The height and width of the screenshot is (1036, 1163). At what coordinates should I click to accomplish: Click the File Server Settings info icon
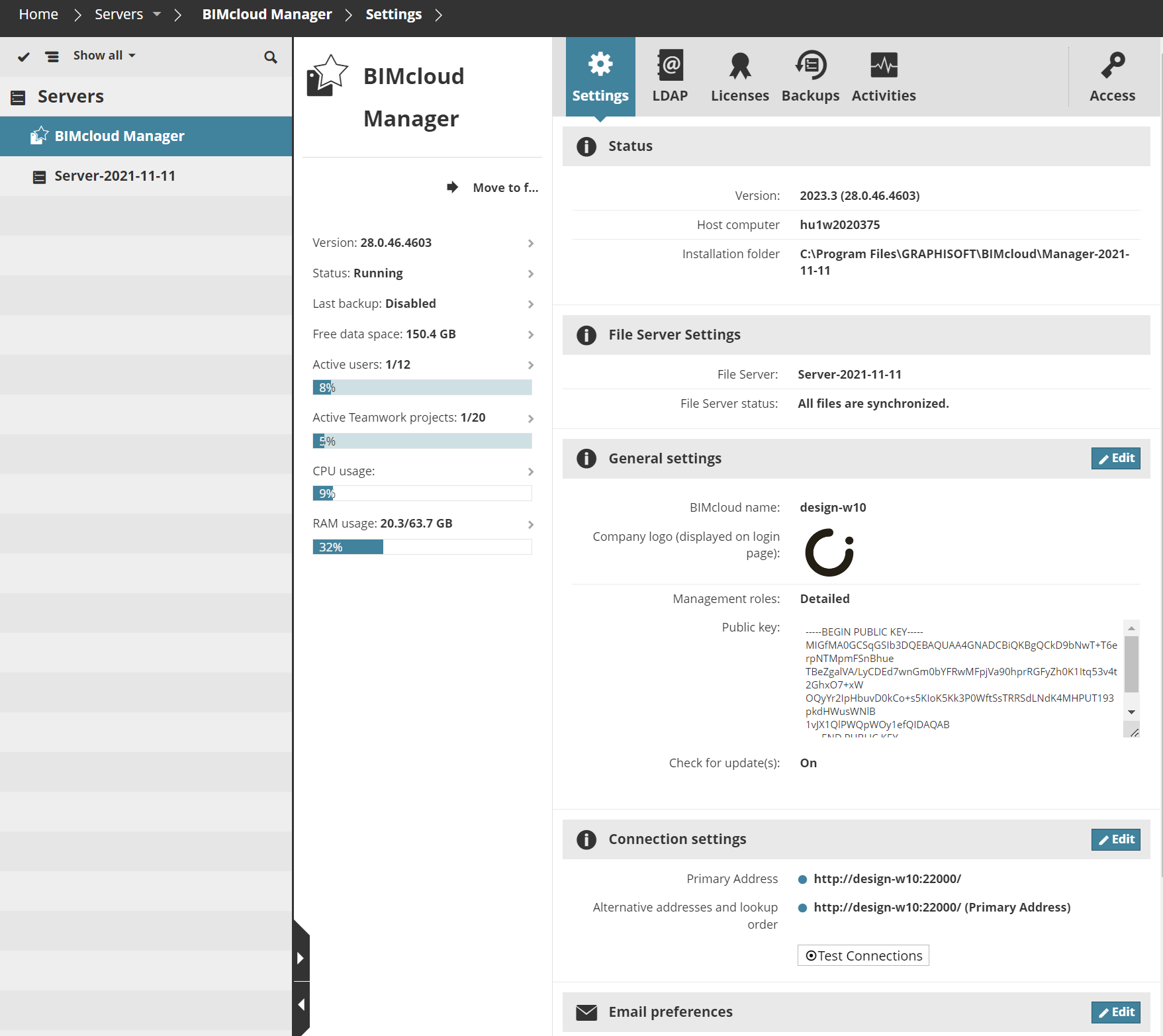(x=586, y=335)
